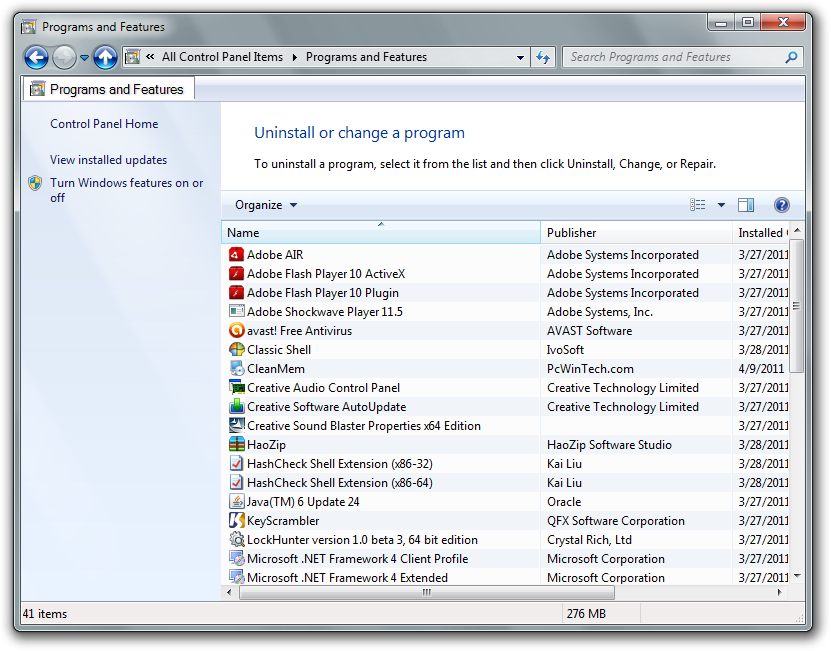
Task: Open the Help question mark icon
Action: pyautogui.click(x=781, y=205)
